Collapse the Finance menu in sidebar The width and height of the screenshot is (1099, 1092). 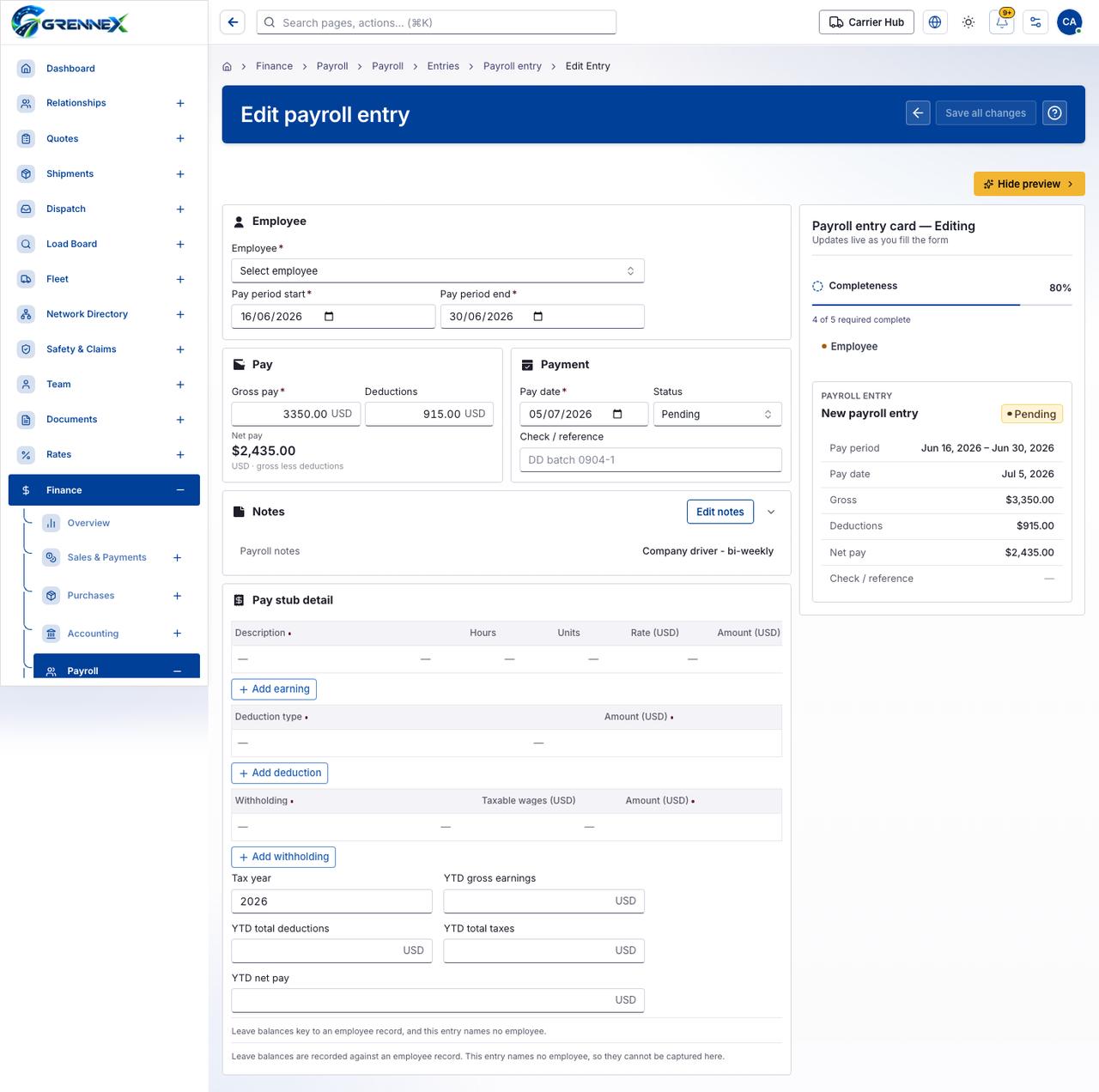[x=180, y=490]
